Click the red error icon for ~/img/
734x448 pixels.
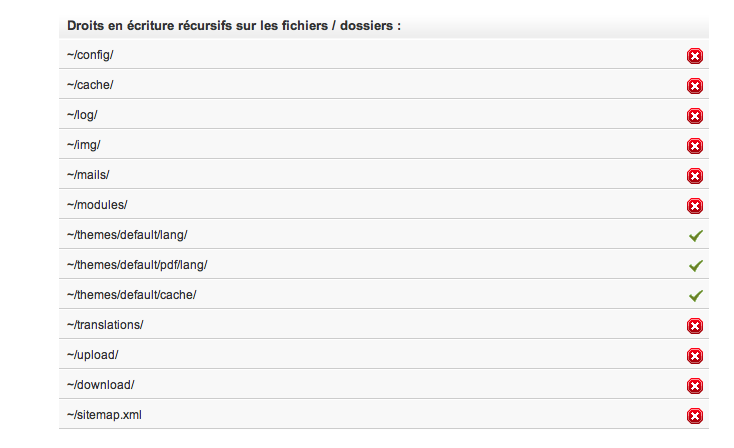695,146
